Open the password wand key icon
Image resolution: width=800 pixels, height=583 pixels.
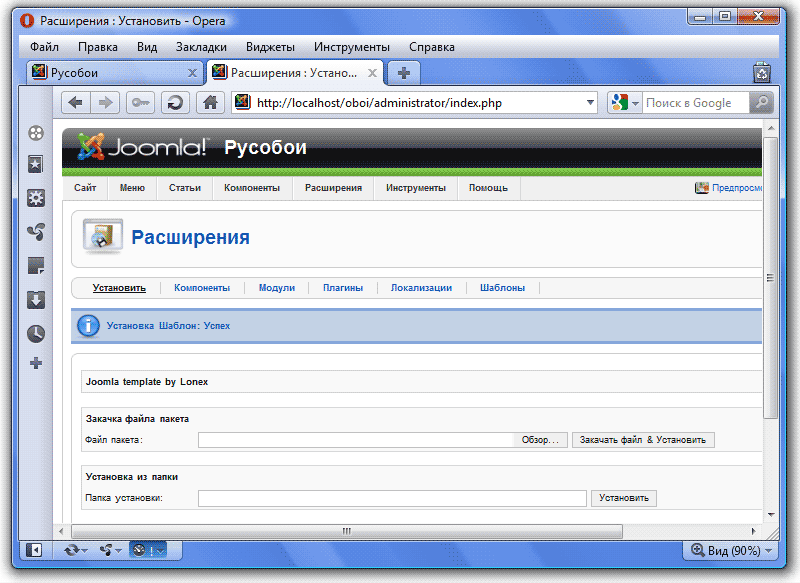pos(139,103)
